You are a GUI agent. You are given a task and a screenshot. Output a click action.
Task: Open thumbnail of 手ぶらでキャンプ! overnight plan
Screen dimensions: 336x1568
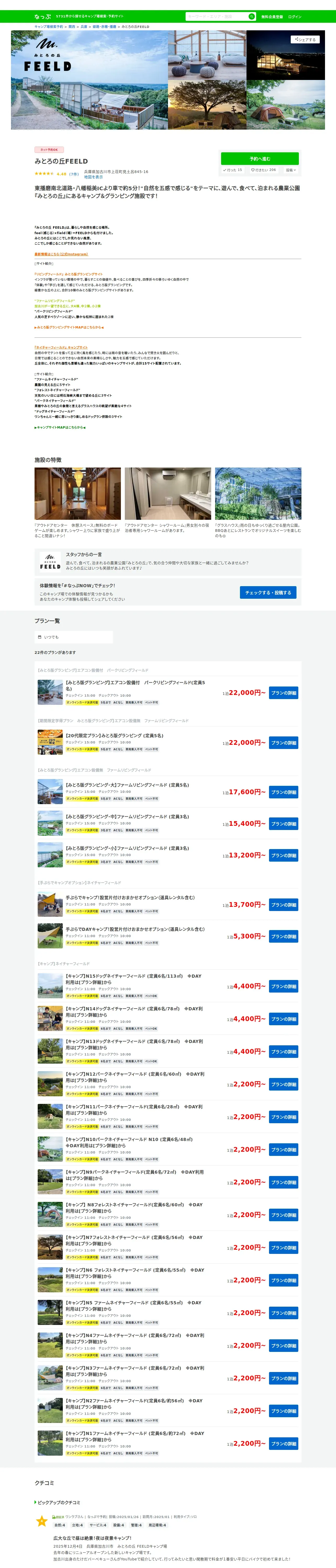point(50,904)
